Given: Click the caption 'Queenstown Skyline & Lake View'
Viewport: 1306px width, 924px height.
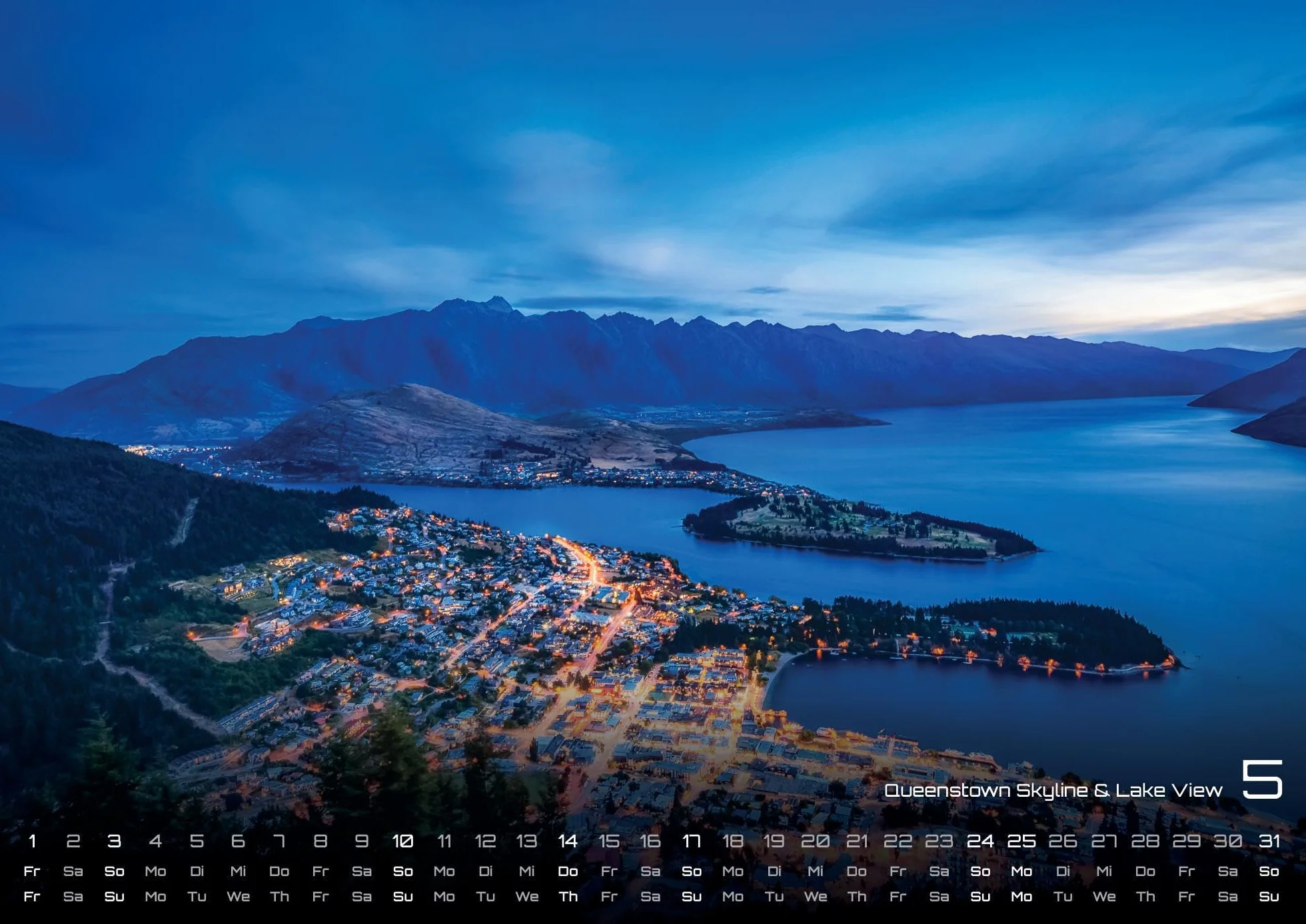Looking at the screenshot, I should pos(1053,791).
